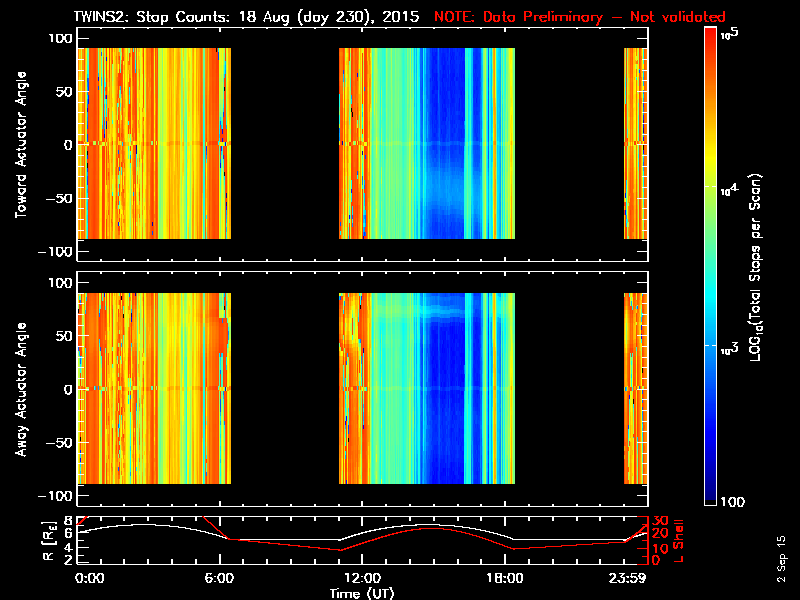Click the blue low-count region in the Away panel

[440, 400]
